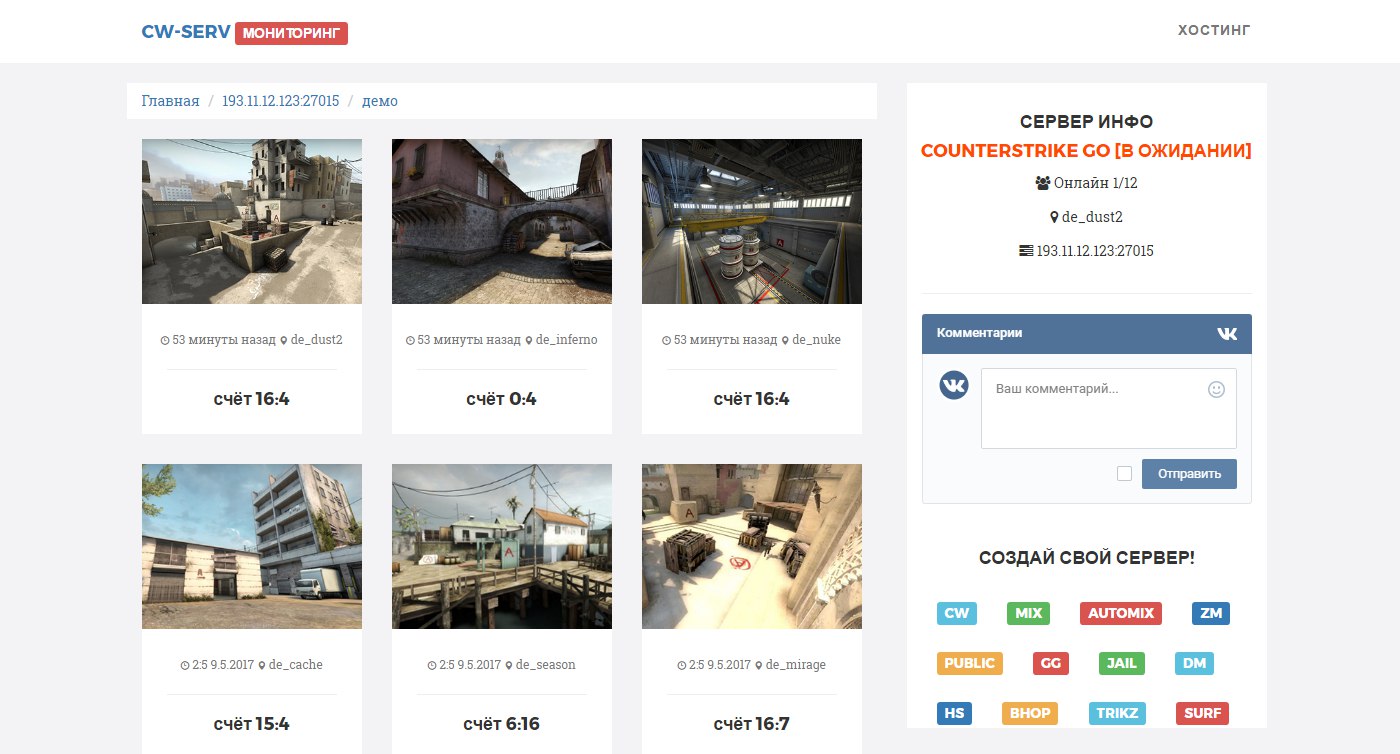Click the CW-SERV logo link
This screenshot has height=754, width=1400.
click(186, 32)
